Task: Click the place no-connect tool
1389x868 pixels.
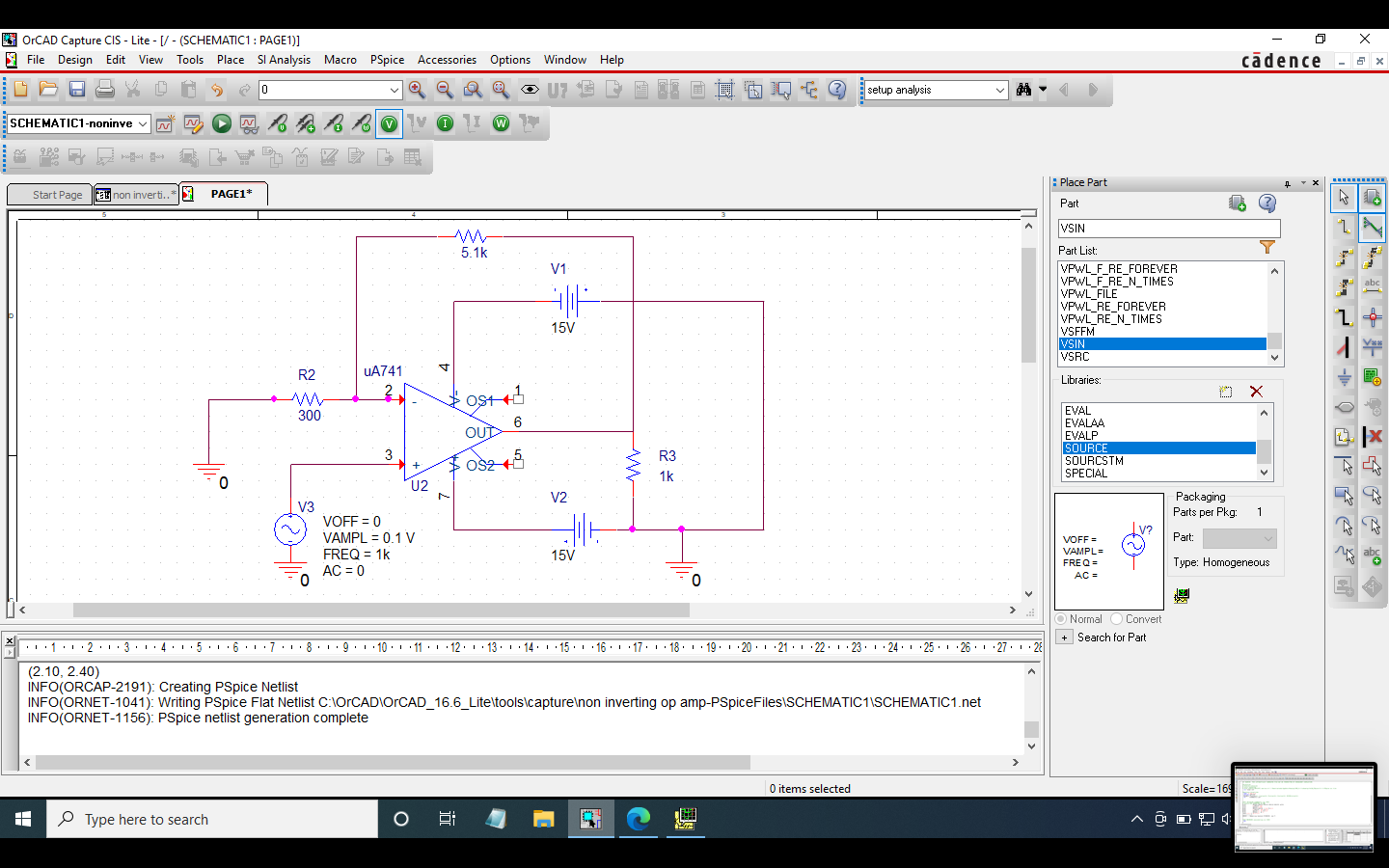Action: 1373,436
